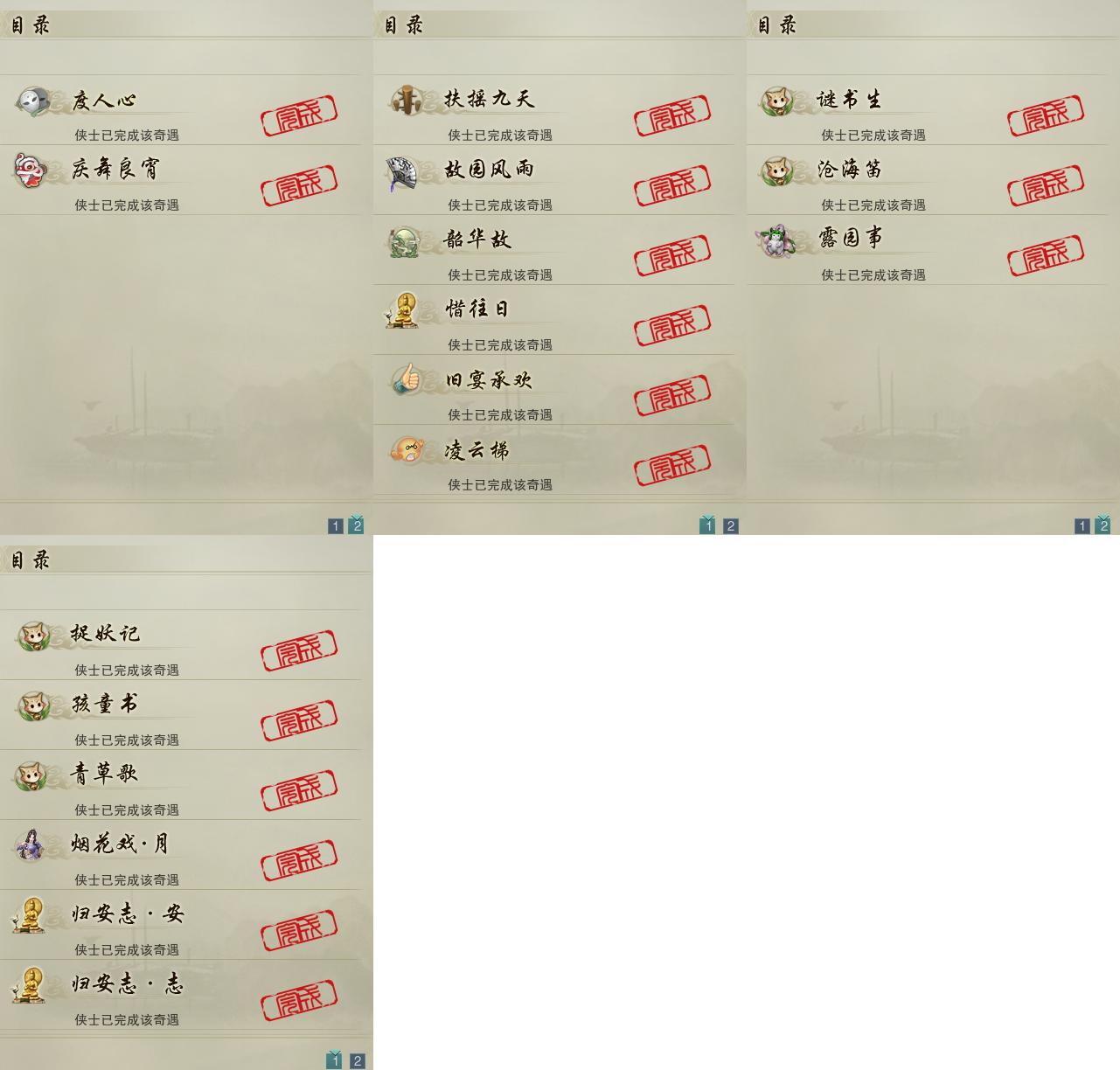Go to page 2 in the 扶摇九天 panel

click(731, 525)
